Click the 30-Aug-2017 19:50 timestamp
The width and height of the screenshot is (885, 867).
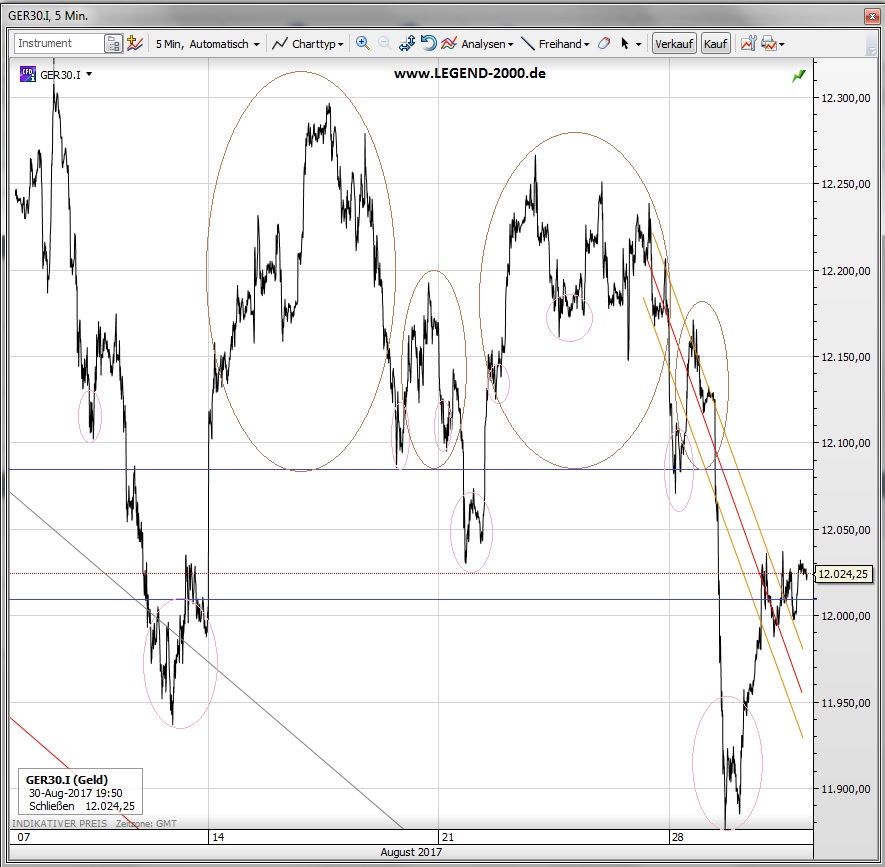point(76,793)
